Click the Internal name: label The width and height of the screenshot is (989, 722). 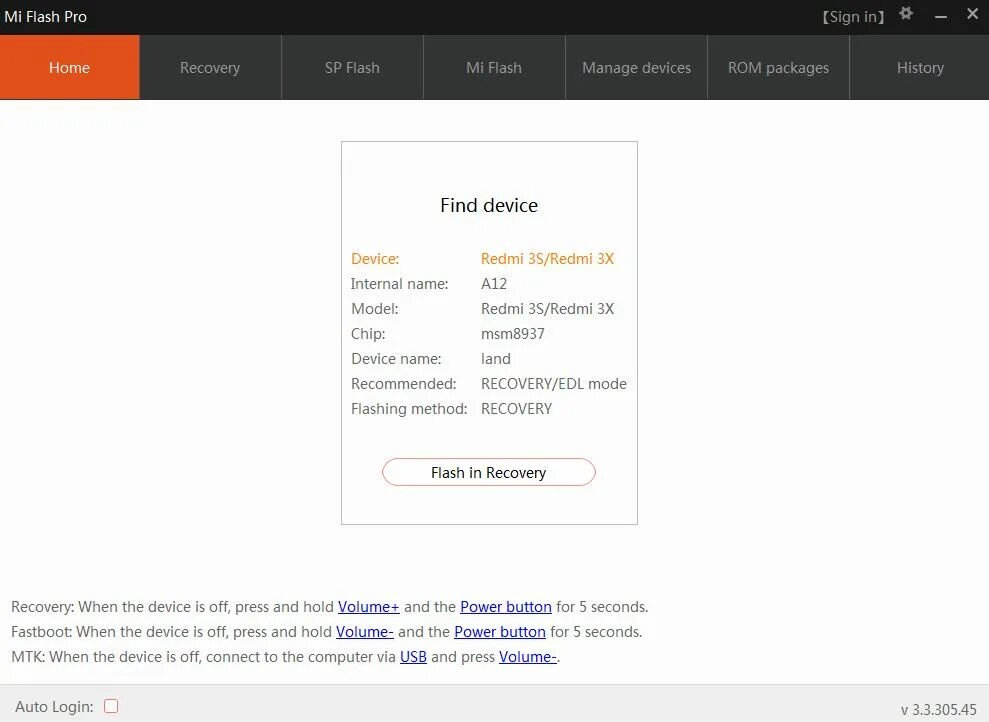(399, 284)
